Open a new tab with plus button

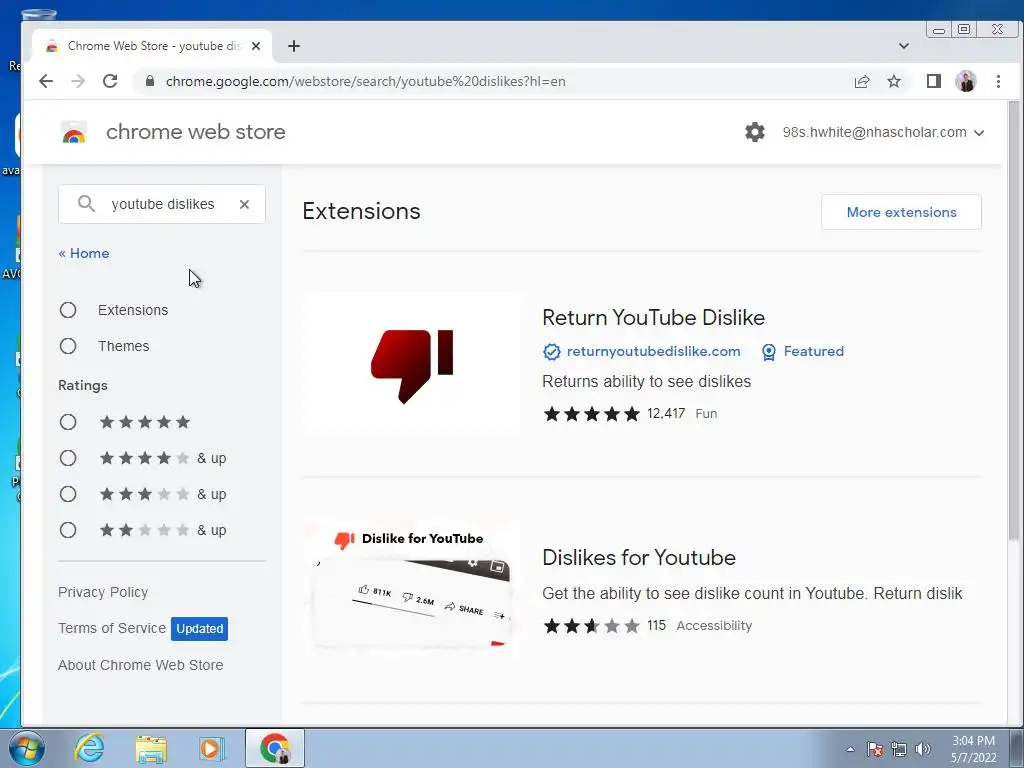coord(294,46)
